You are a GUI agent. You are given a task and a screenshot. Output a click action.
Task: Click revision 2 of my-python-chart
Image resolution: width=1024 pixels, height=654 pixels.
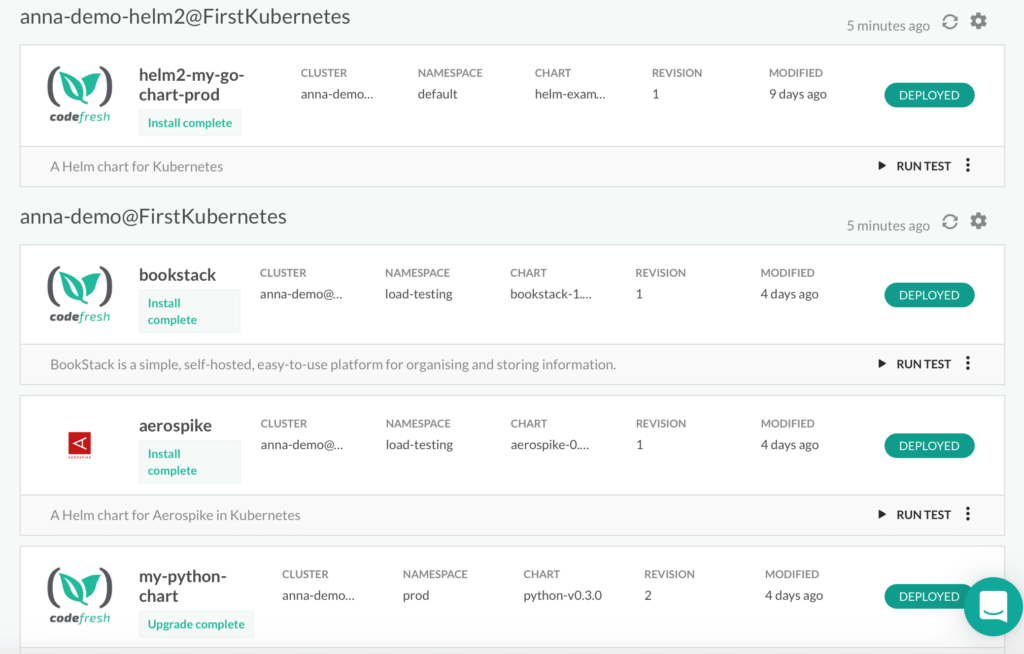(x=648, y=596)
